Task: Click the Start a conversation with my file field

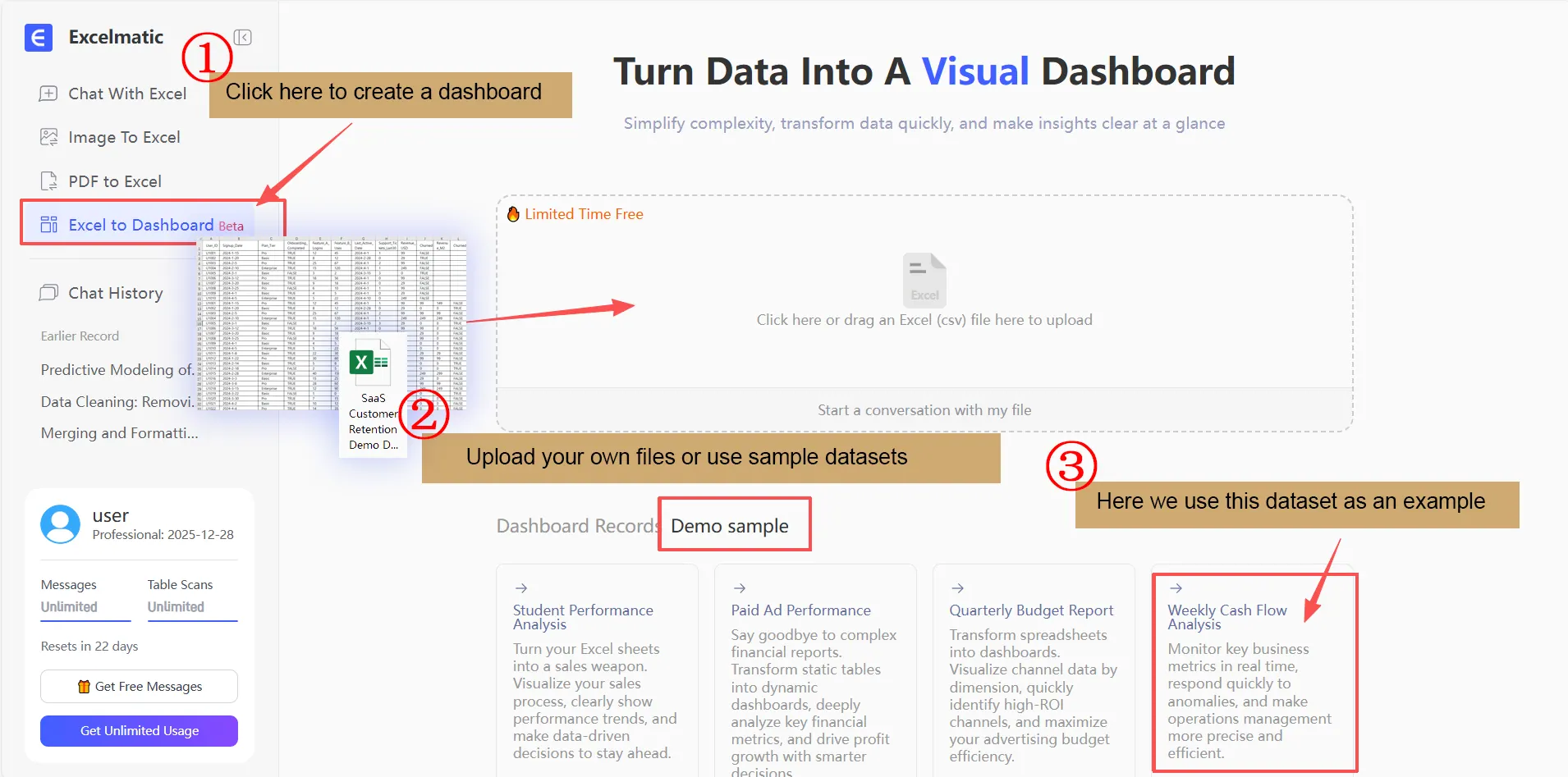Action: [924, 409]
